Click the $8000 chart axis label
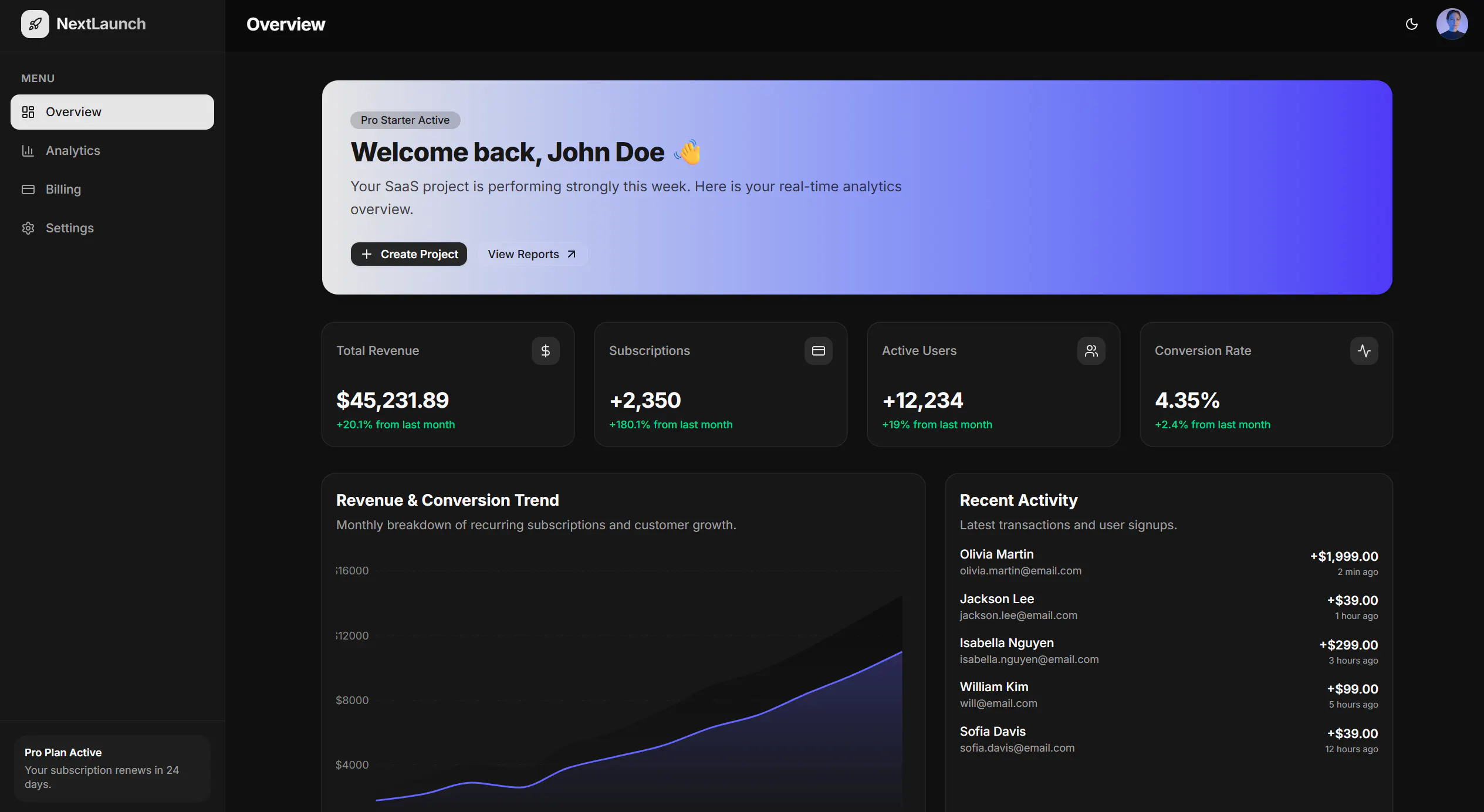 coord(352,701)
